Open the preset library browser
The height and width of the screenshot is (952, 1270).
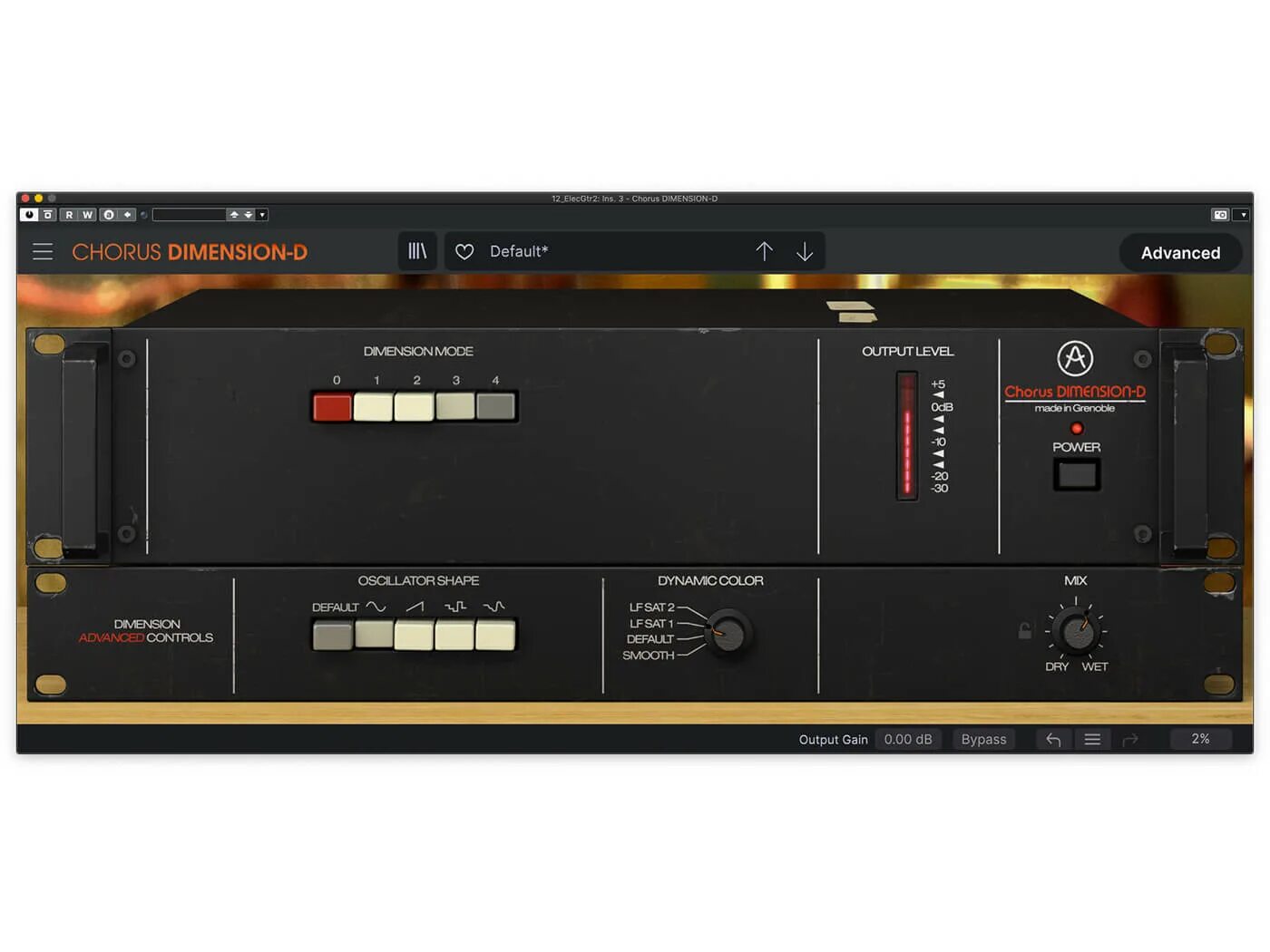[417, 251]
